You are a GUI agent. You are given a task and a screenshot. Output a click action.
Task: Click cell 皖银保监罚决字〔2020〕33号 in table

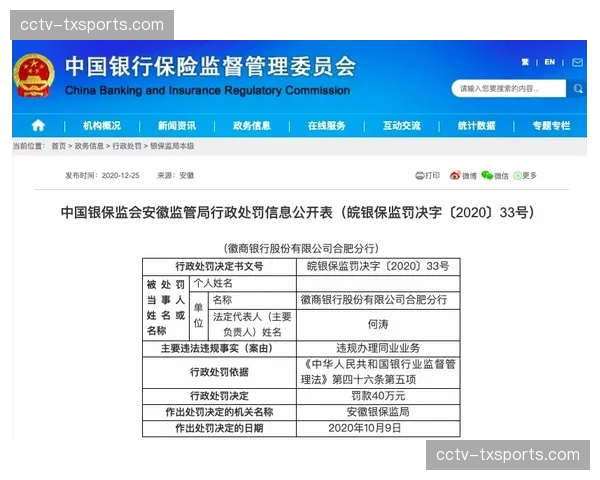pyautogui.click(x=378, y=266)
